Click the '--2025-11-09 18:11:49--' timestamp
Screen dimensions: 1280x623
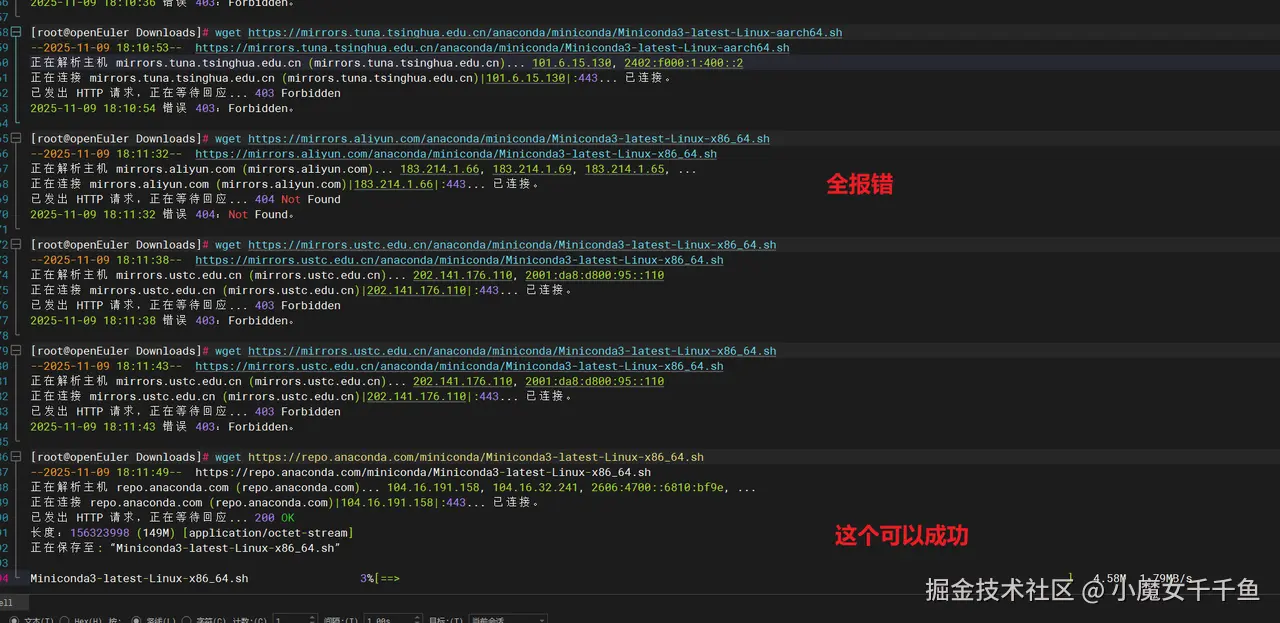click(x=106, y=472)
